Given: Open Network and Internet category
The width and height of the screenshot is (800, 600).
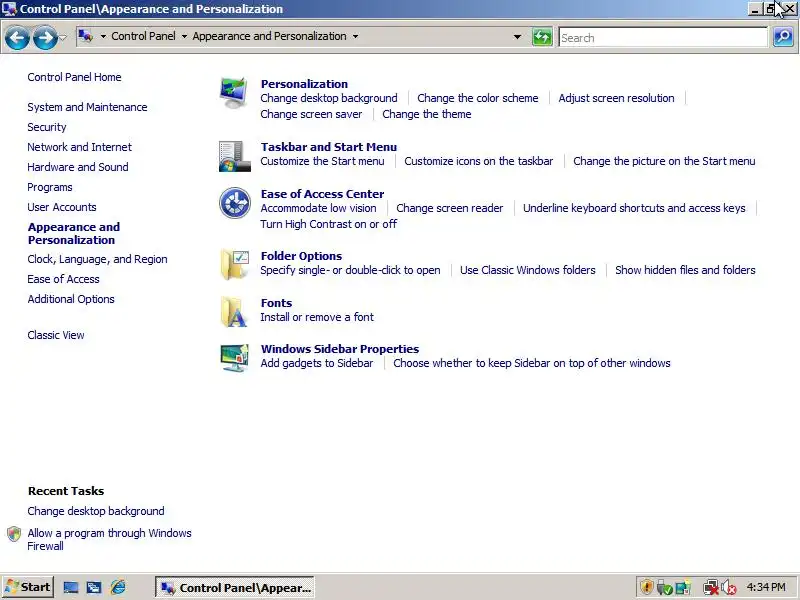Looking at the screenshot, I should pos(80,147).
